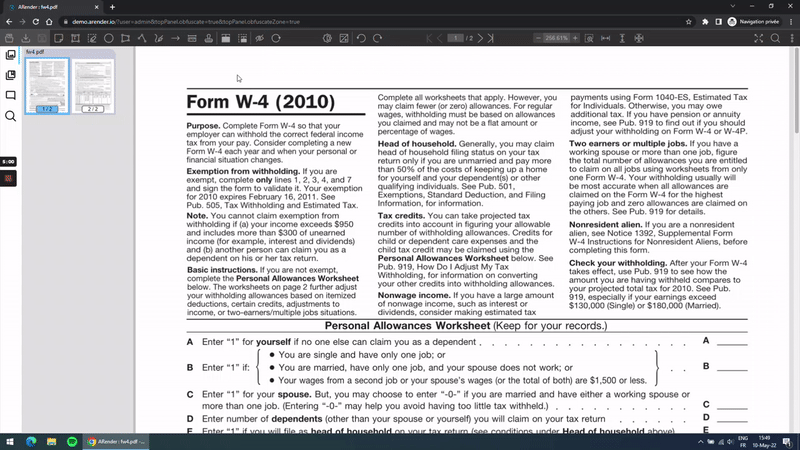Select the text box annotation tool
Image resolution: width=800 pixels, height=450 pixels.
click(x=75, y=38)
